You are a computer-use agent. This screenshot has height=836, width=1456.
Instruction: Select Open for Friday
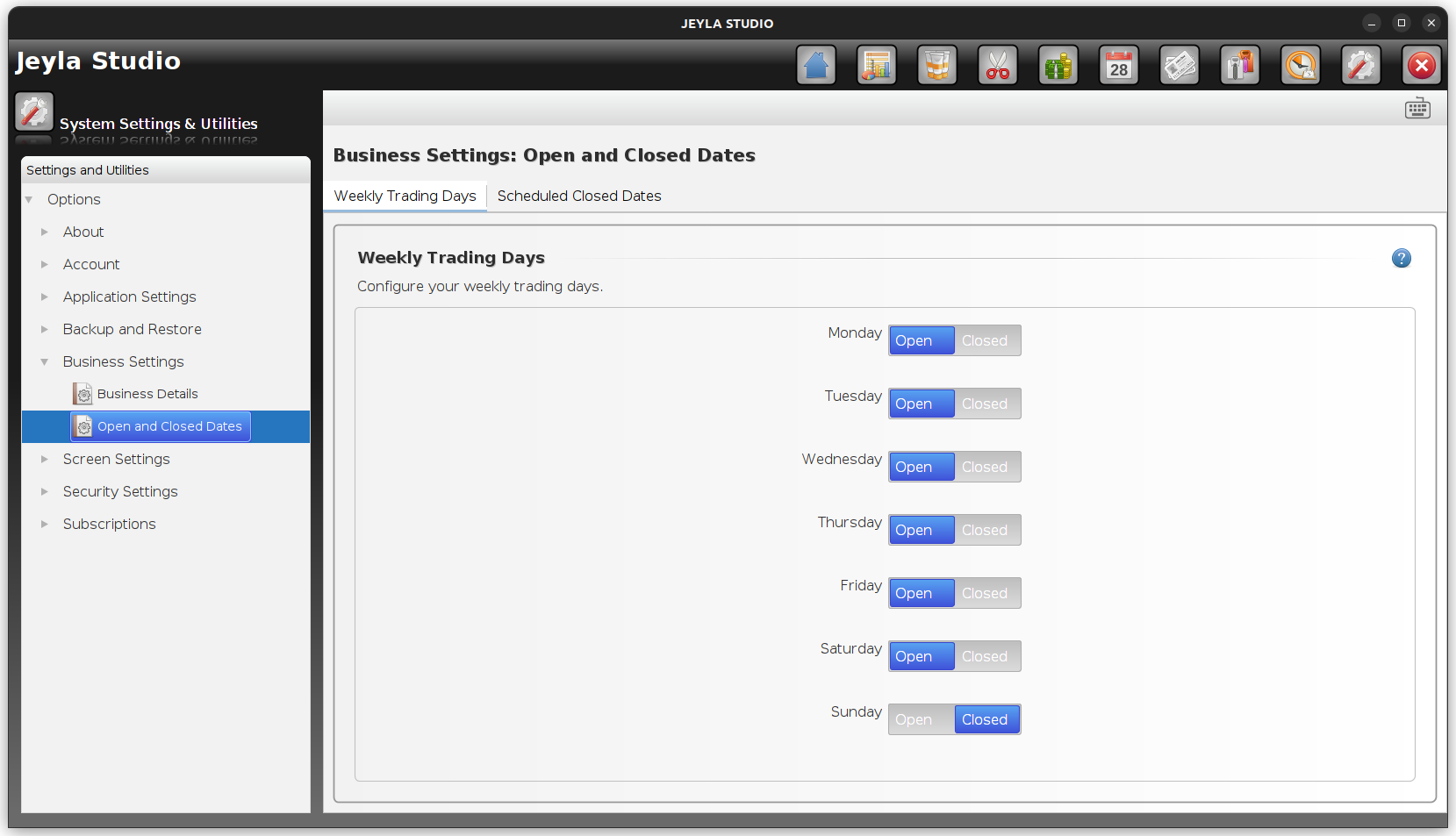point(922,593)
